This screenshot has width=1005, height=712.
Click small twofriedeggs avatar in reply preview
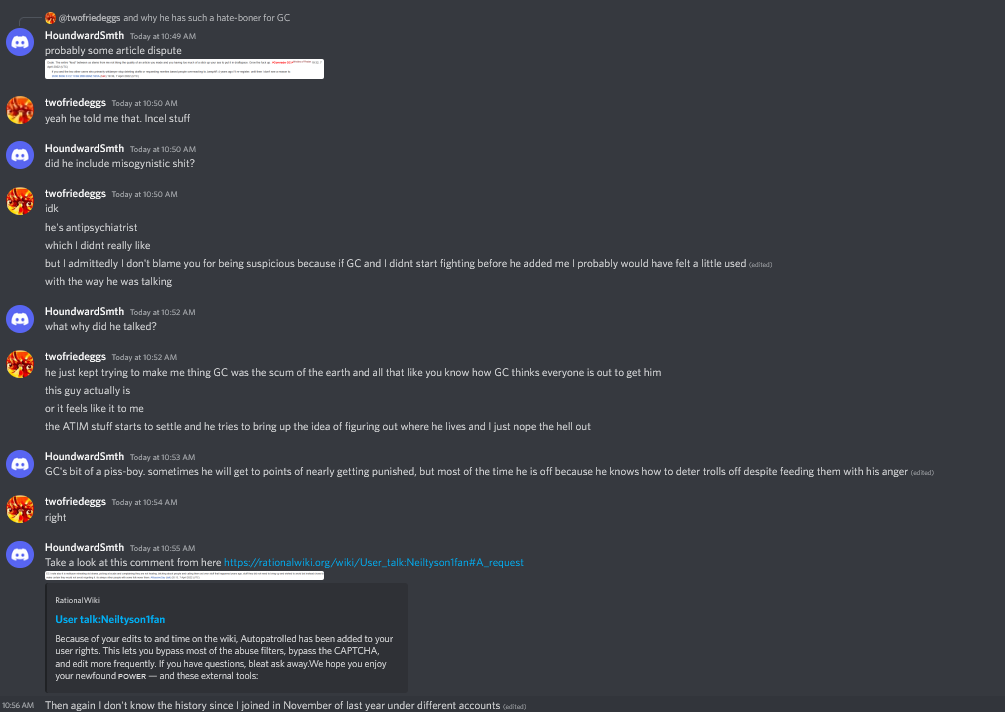click(x=51, y=18)
